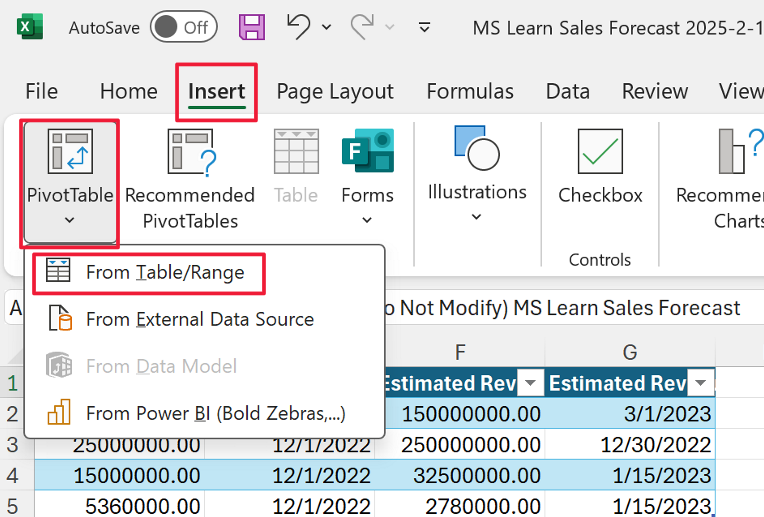Click the Power BI chart icon
This screenshot has height=517, width=764.
coord(59,412)
